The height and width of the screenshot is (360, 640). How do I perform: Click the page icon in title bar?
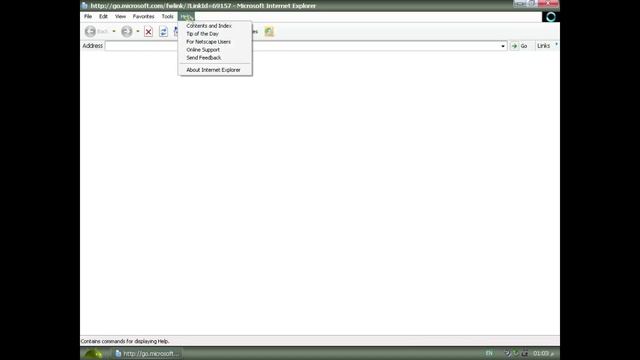(x=84, y=6)
